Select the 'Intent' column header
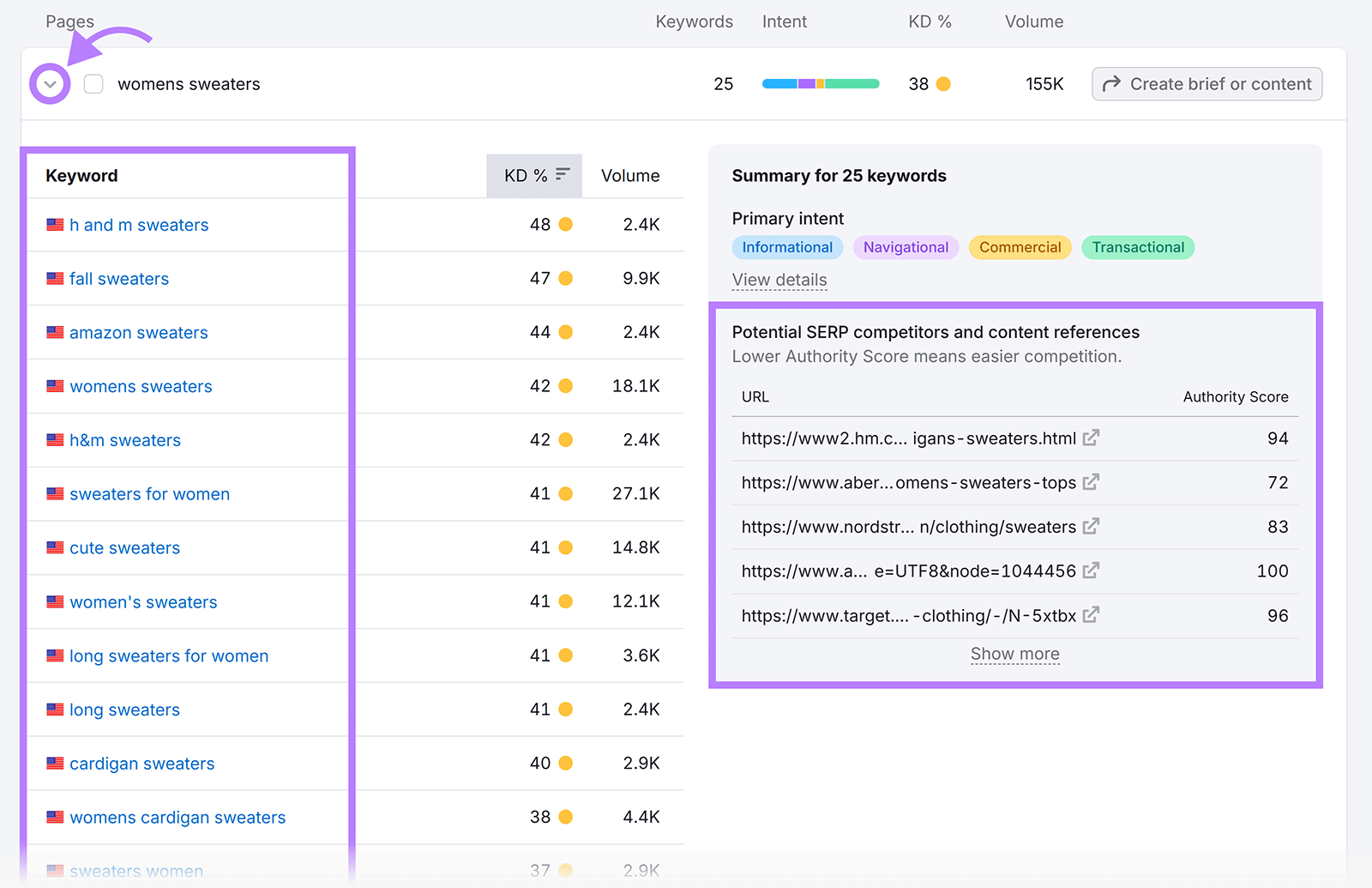Image resolution: width=1372 pixels, height=888 pixels. [x=784, y=21]
